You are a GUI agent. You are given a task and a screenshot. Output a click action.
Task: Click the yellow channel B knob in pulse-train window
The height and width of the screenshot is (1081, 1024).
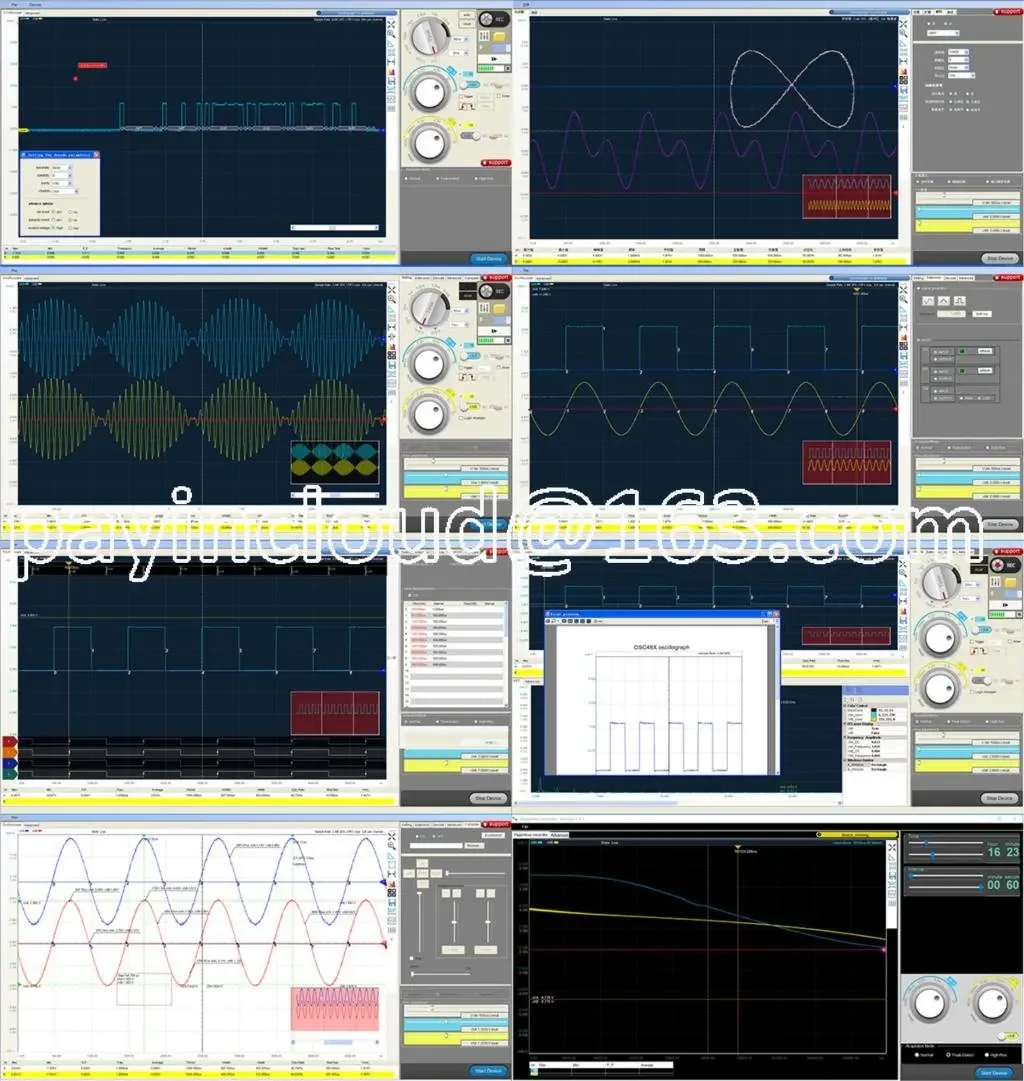[x=430, y=142]
